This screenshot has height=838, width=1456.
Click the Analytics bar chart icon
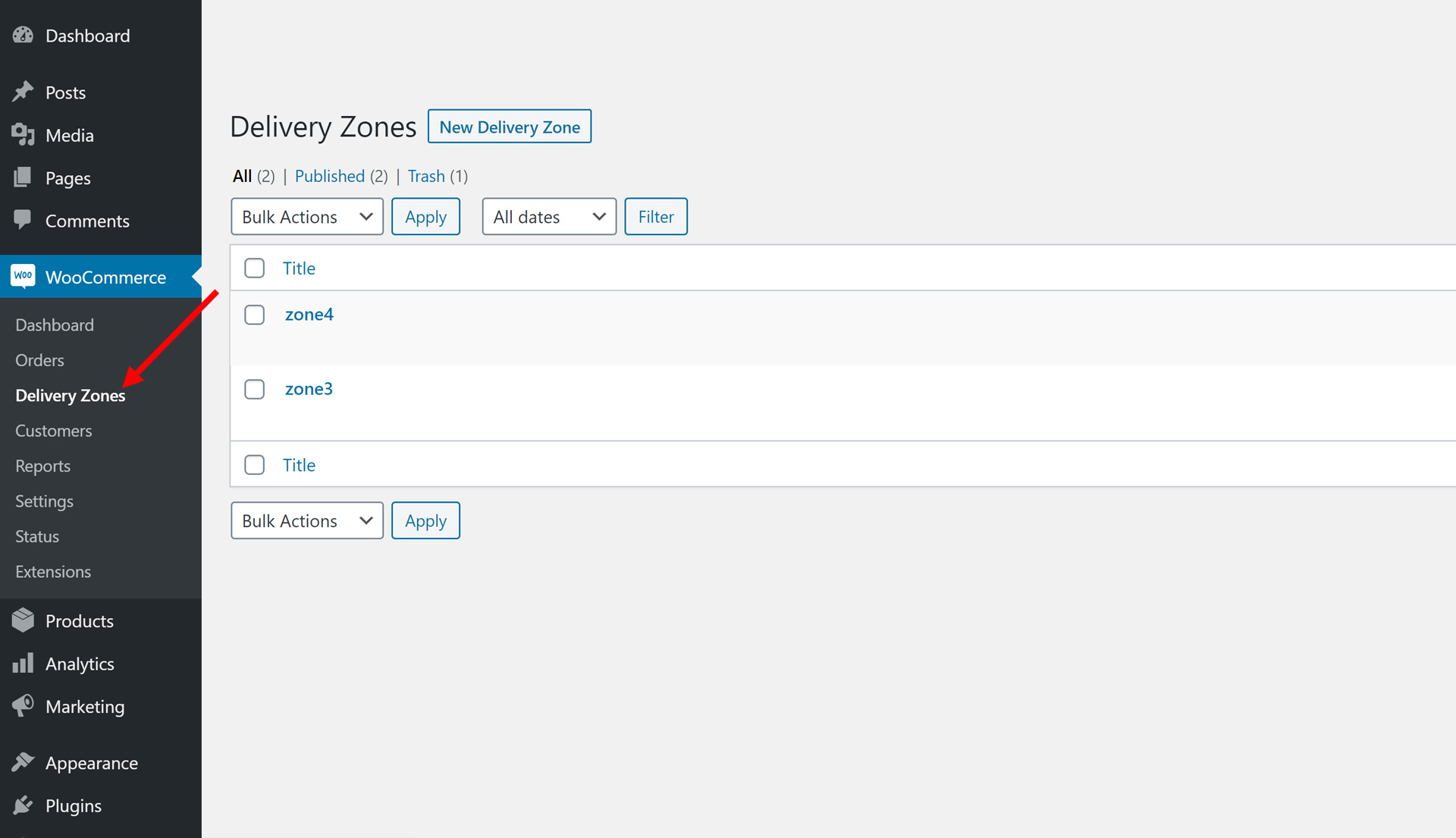23,664
